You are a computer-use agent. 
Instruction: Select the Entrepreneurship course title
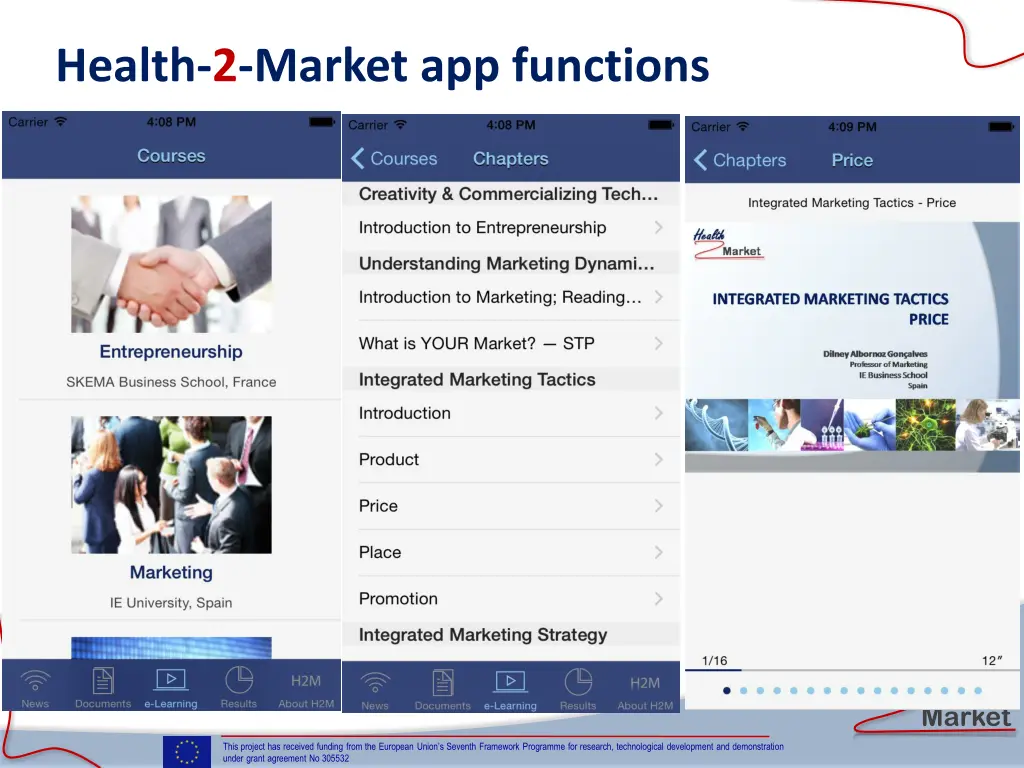coord(171,351)
